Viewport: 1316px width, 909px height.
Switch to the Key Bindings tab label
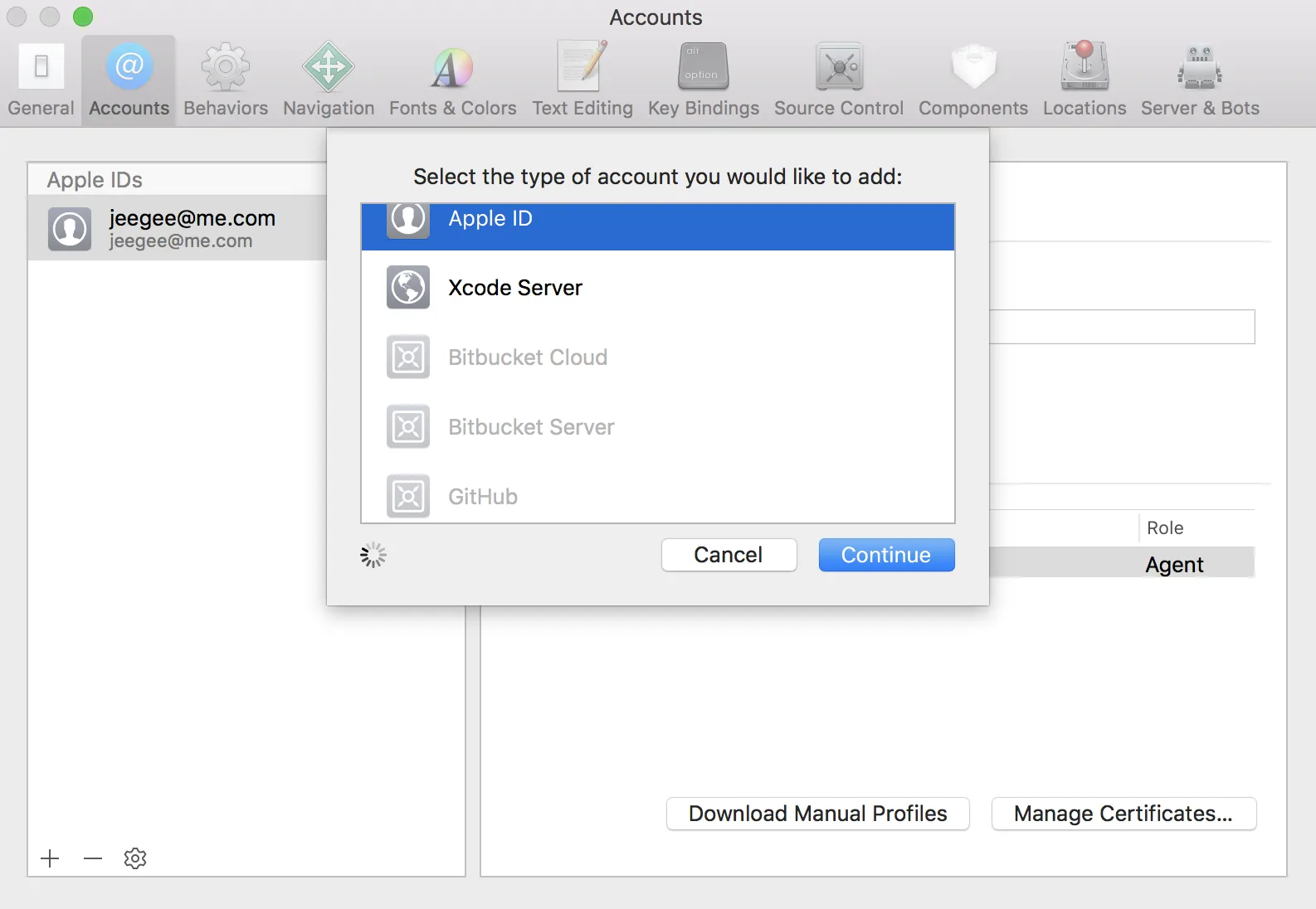pyautogui.click(x=704, y=109)
